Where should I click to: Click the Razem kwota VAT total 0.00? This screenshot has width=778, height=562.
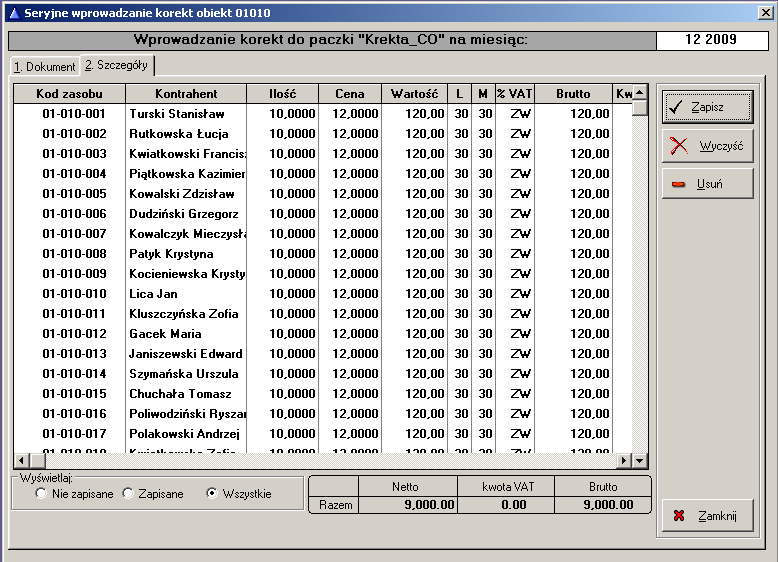tap(506, 505)
